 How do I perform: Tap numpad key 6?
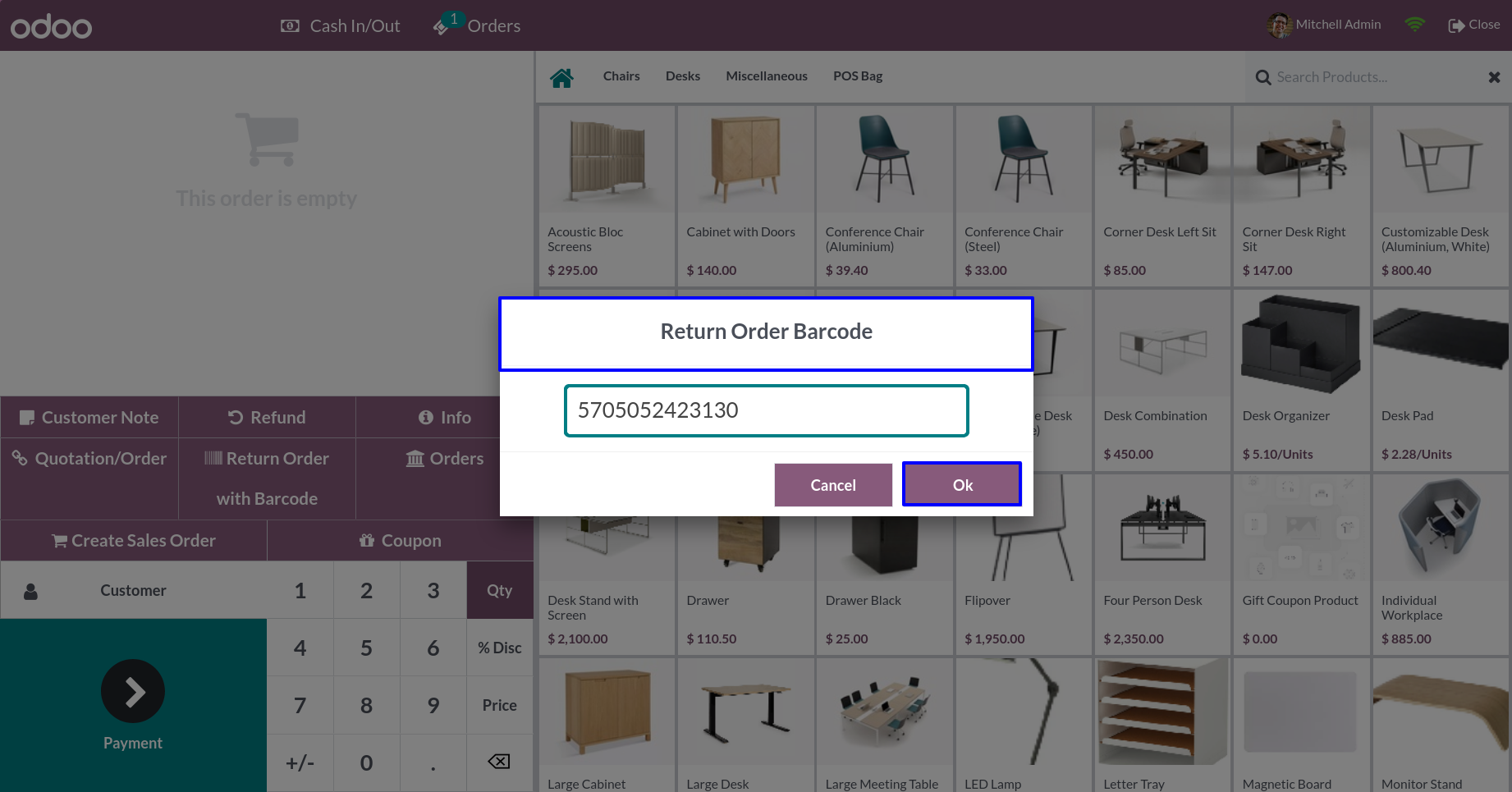pos(433,648)
